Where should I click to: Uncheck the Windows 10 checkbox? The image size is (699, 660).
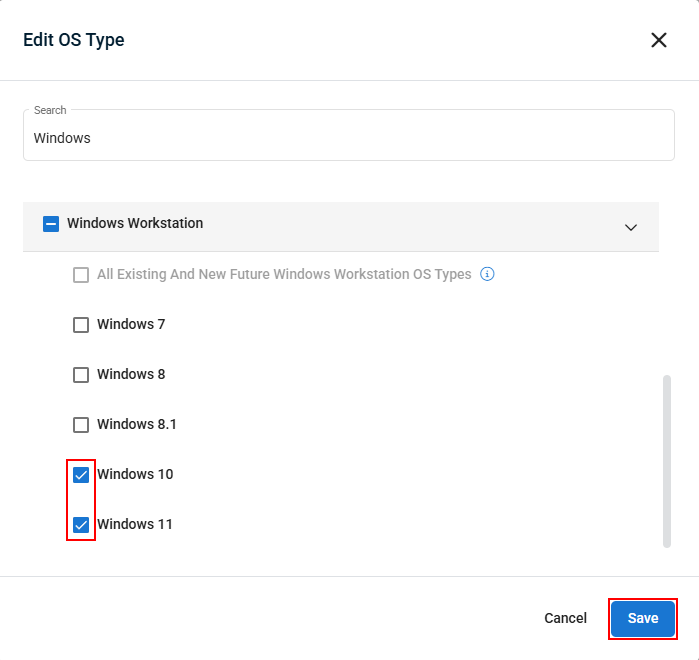tap(81, 475)
